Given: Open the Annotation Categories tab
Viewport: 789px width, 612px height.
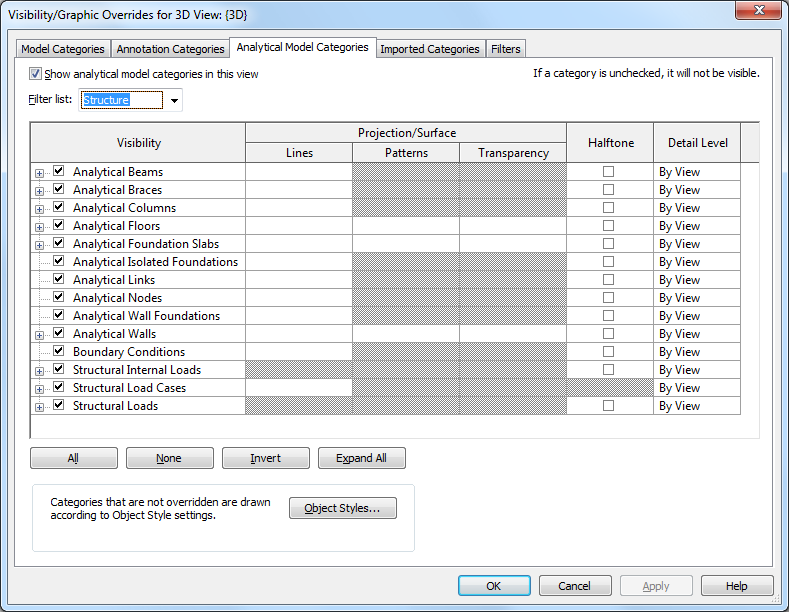Looking at the screenshot, I should tap(170, 49).
